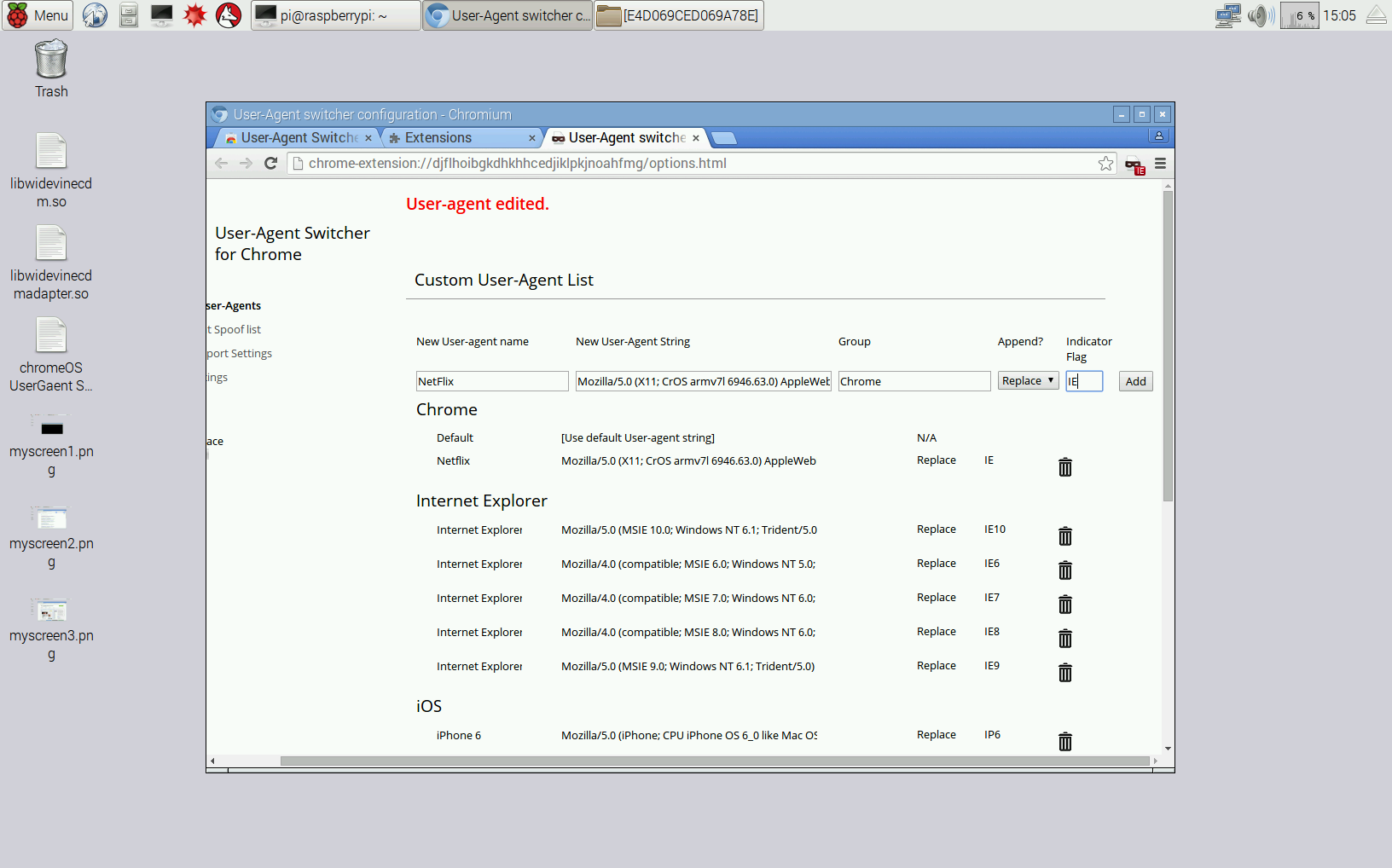1392x868 pixels.
Task: Click the Add button
Action: pos(1135,381)
